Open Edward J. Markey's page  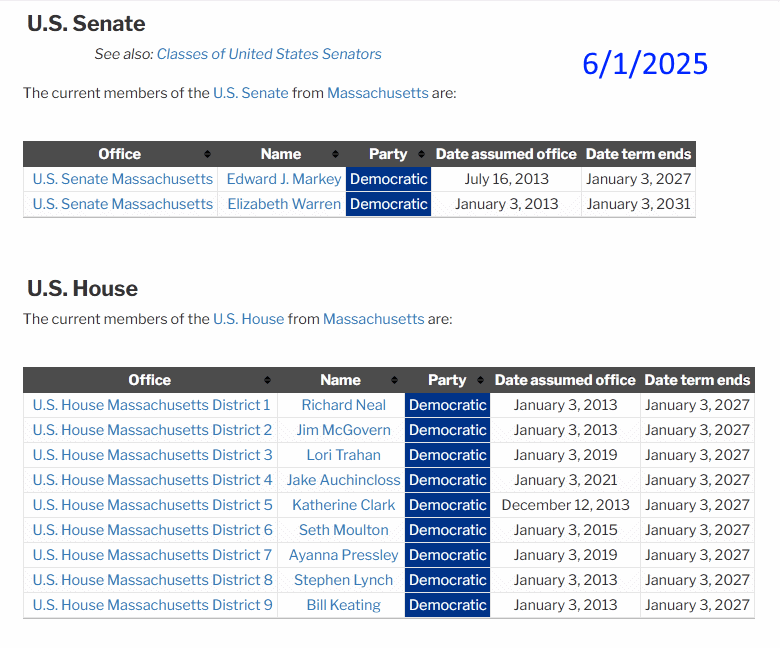pyautogui.click(x=284, y=179)
